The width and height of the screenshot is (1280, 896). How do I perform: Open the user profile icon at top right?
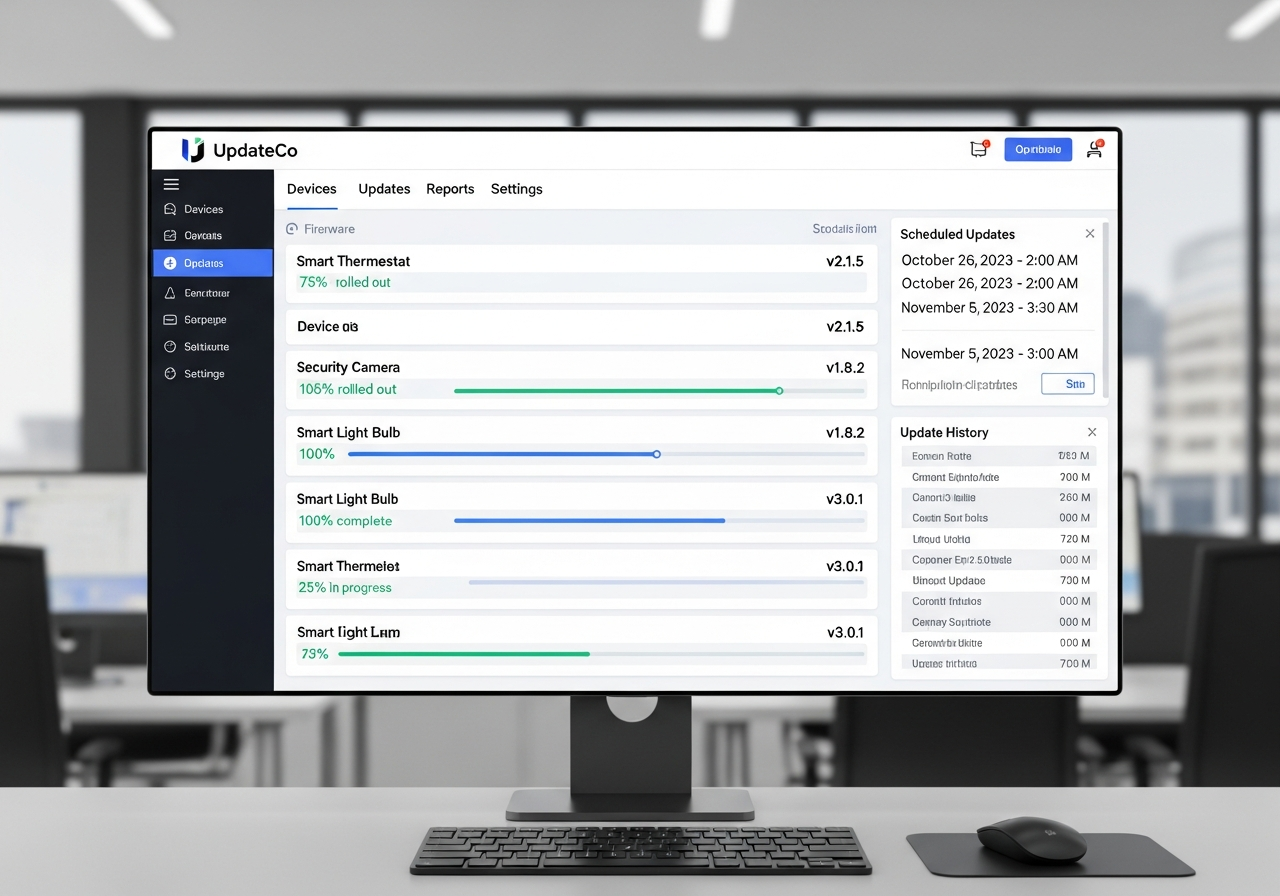[x=1095, y=149]
